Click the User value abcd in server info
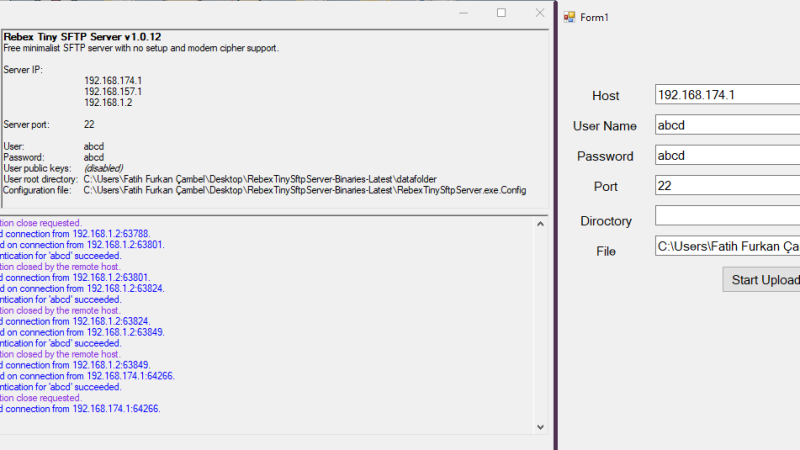Viewport: 800px width, 450px height. 94,146
